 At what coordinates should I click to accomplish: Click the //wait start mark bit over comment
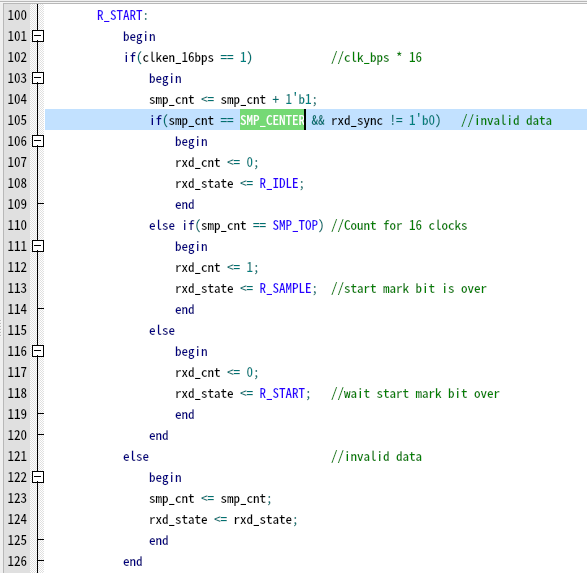pyautogui.click(x=415, y=394)
